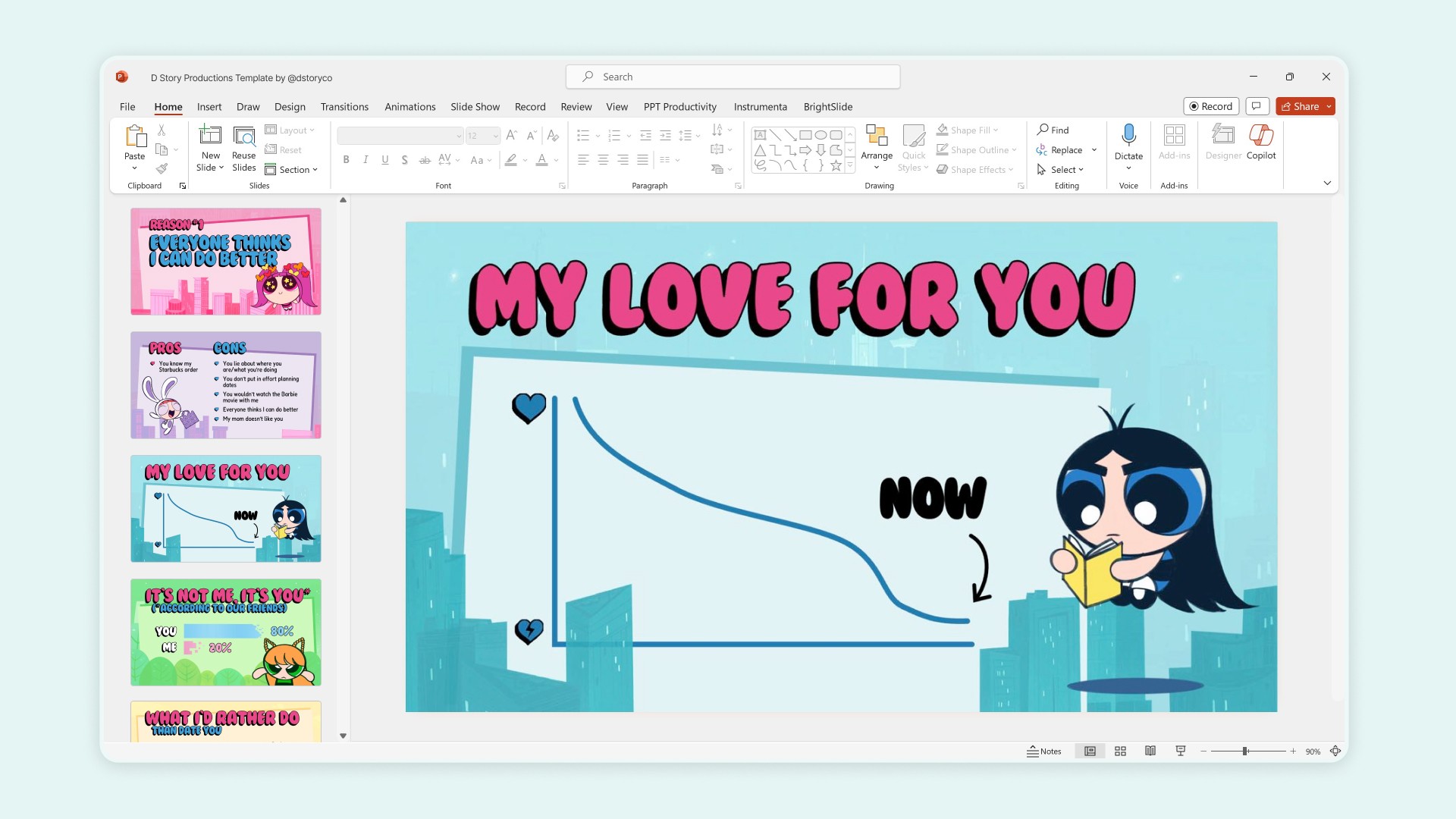Switch to Slide Sorter view icon
The image size is (1456, 819).
click(1120, 752)
